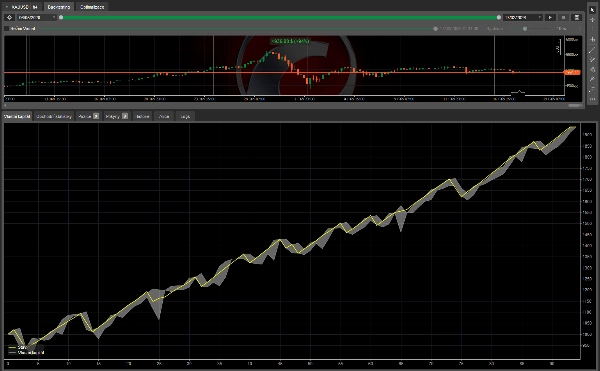The height and width of the screenshot is (371, 600).
Task: Click the orange current price label
Action: [572, 72]
